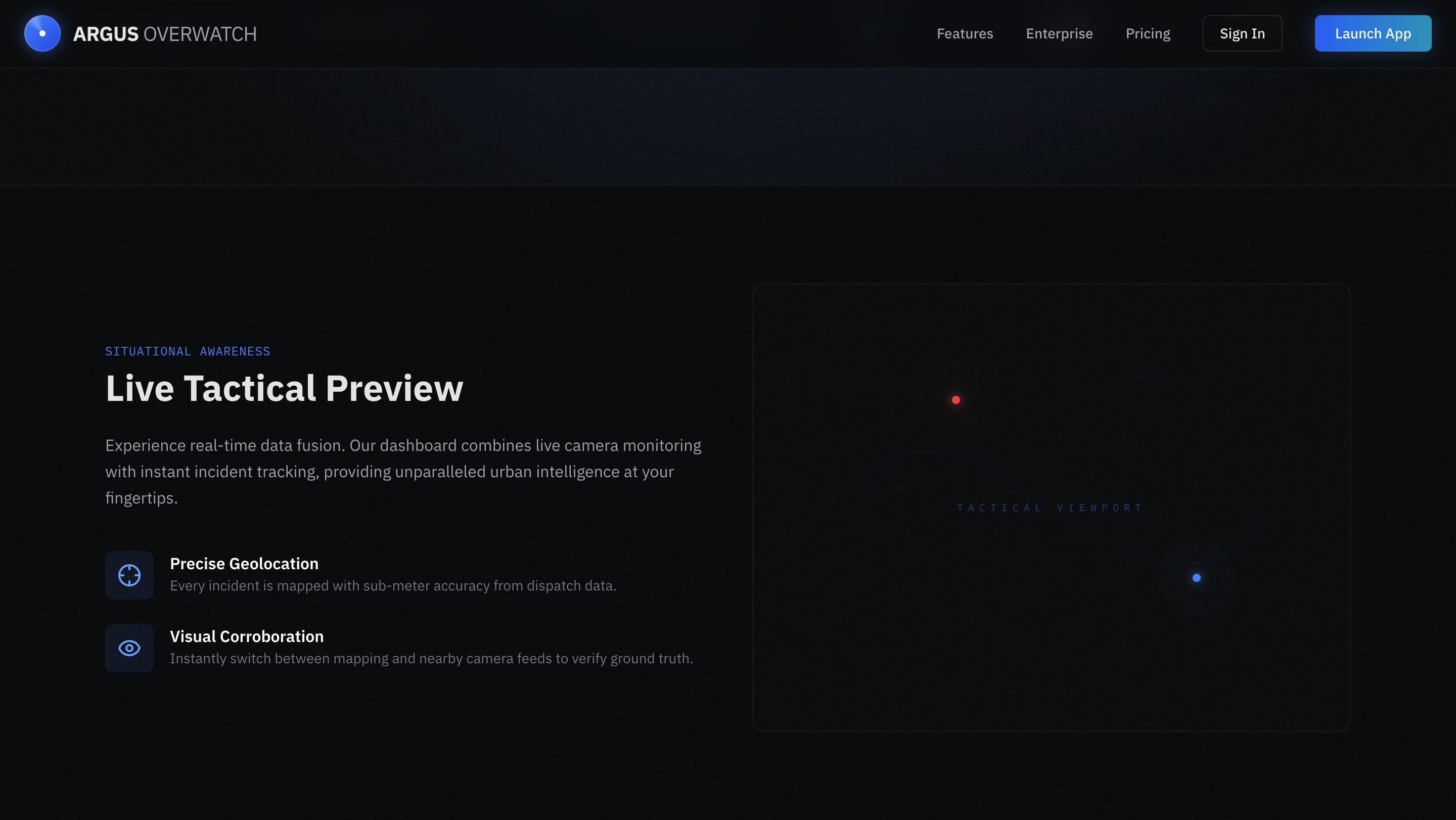Click the camera feeds description text
1456x820 pixels.
pyautogui.click(x=431, y=658)
